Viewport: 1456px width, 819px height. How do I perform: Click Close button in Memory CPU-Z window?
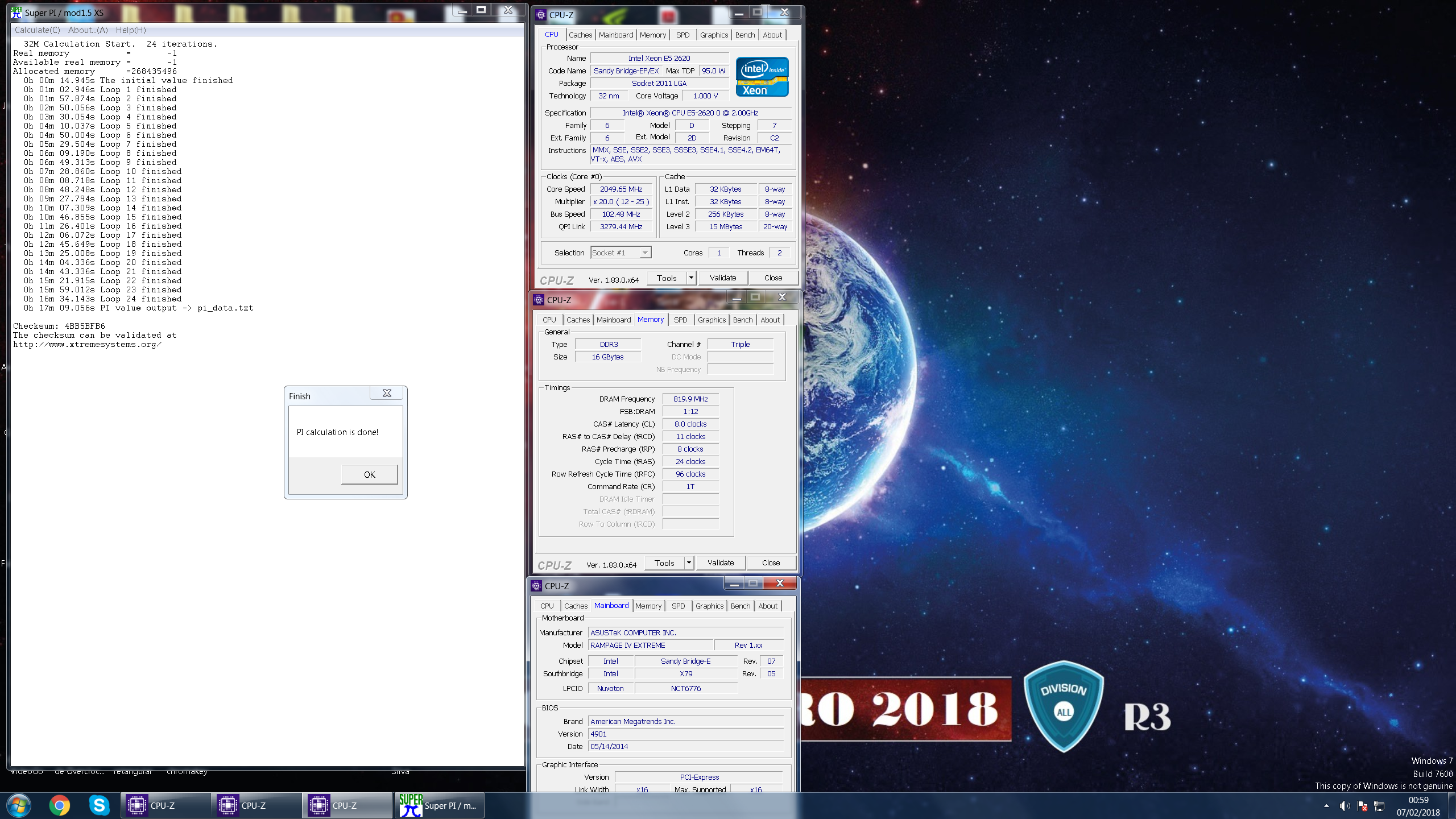point(771,563)
